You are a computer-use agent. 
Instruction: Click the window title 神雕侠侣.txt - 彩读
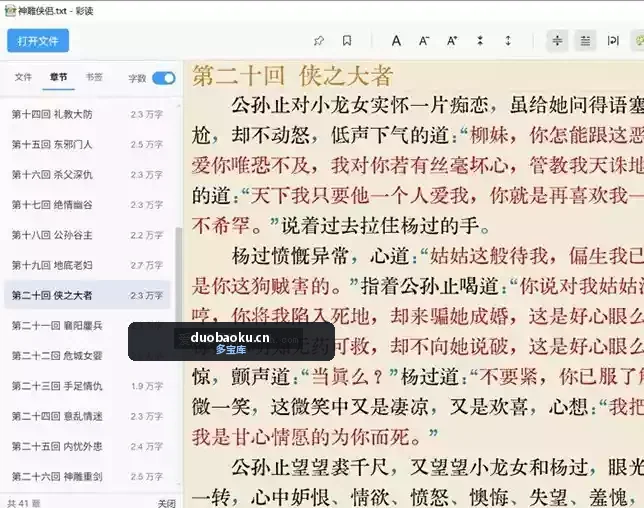click(55, 11)
